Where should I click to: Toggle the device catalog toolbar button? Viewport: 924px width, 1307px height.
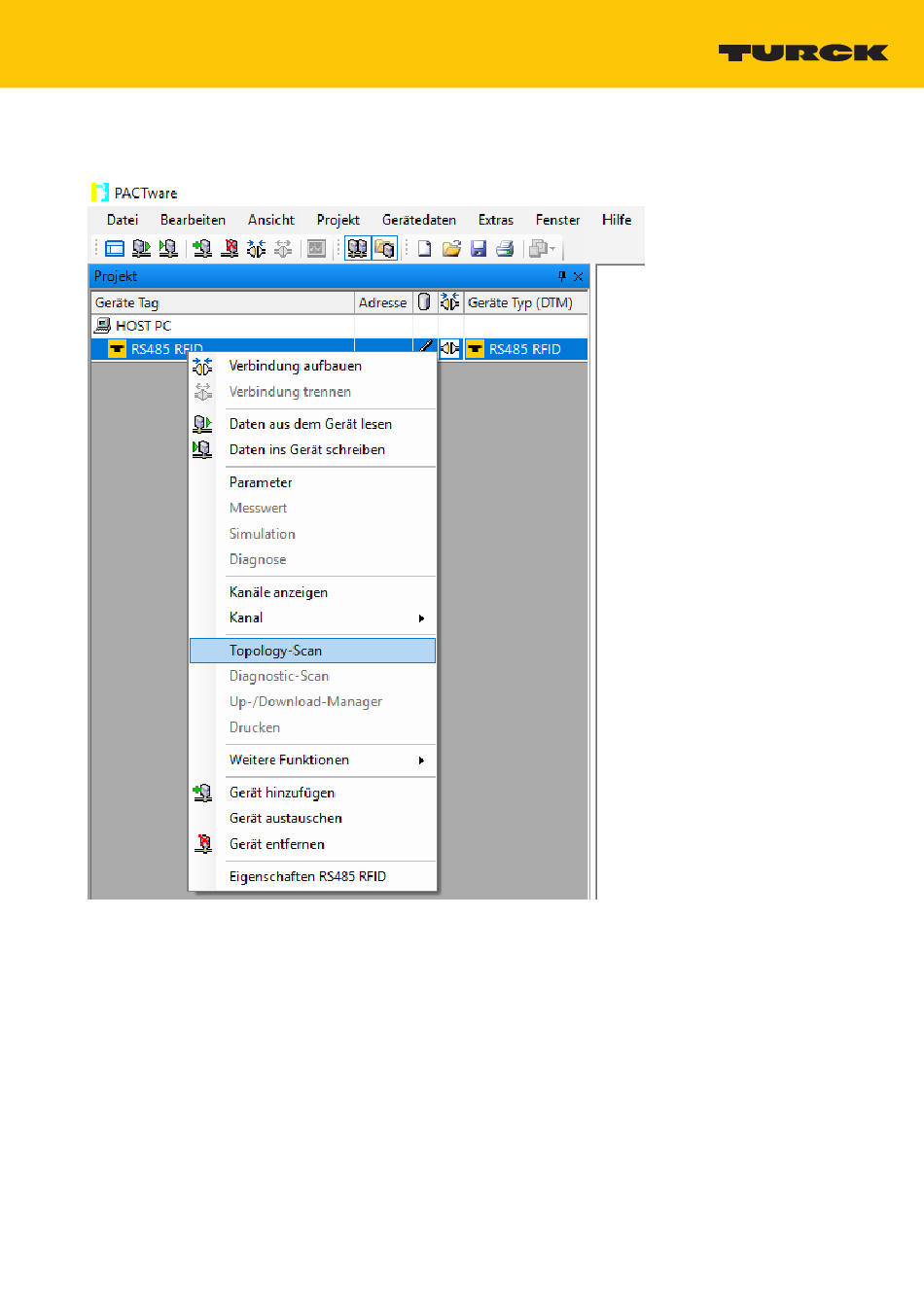[x=384, y=249]
